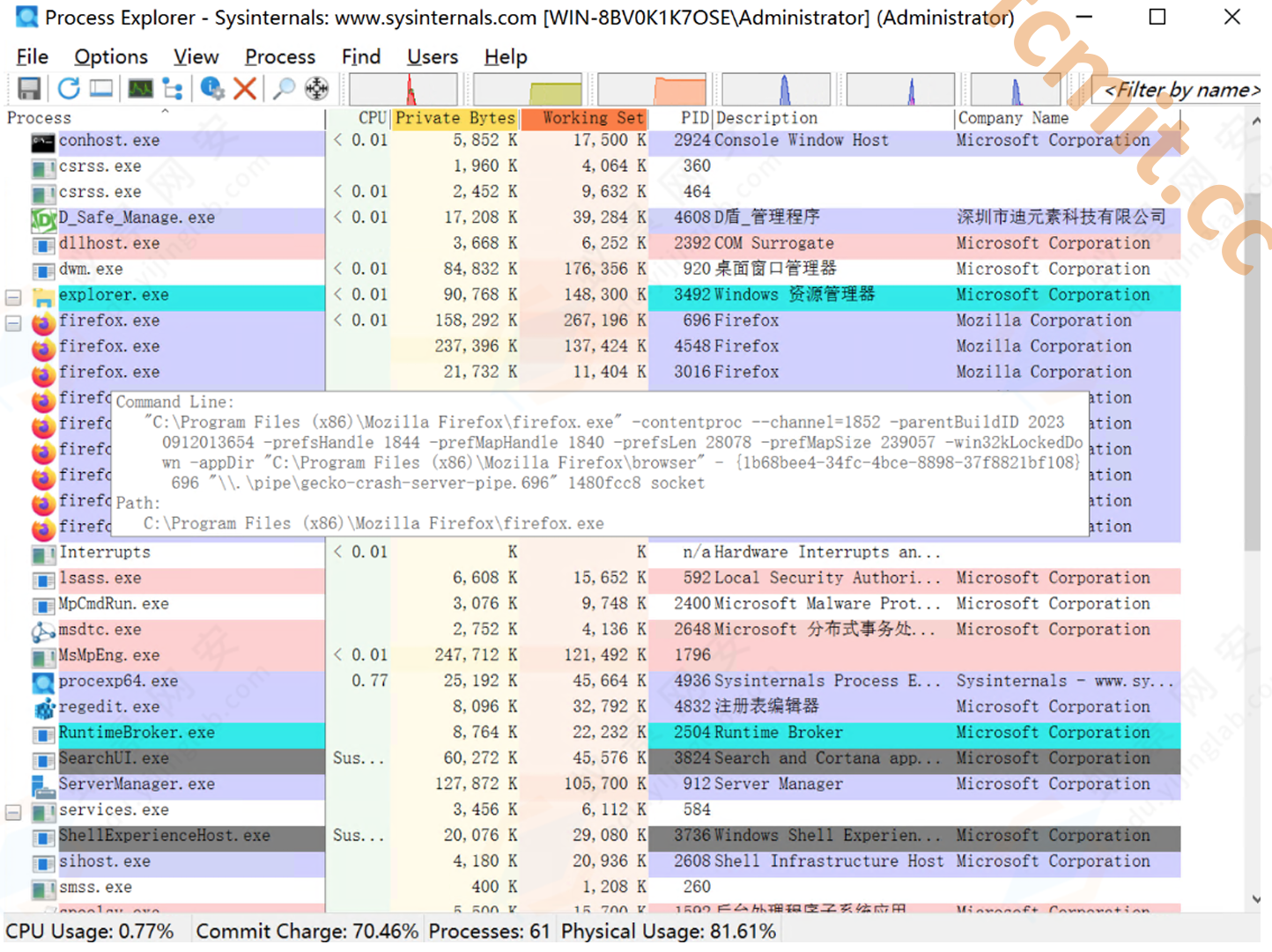Click the Firefox icon for PID 4548

(43, 348)
